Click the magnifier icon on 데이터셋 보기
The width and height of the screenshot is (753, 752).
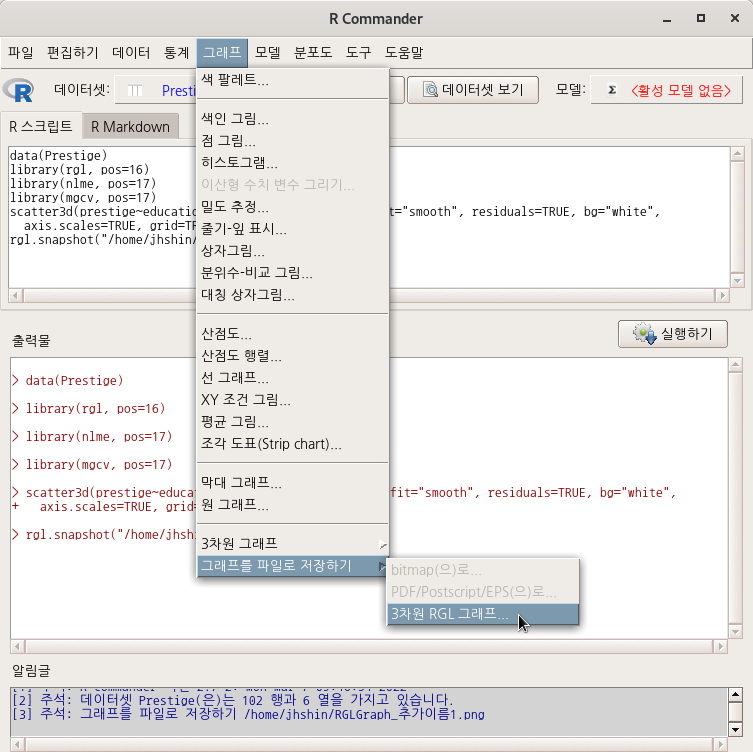click(x=430, y=90)
